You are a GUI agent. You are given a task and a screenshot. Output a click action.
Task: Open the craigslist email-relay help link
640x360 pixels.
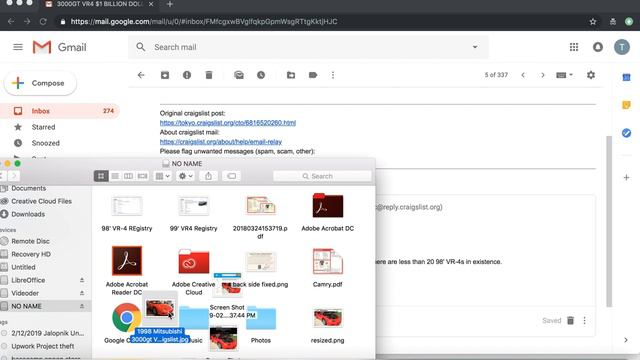[221, 142]
